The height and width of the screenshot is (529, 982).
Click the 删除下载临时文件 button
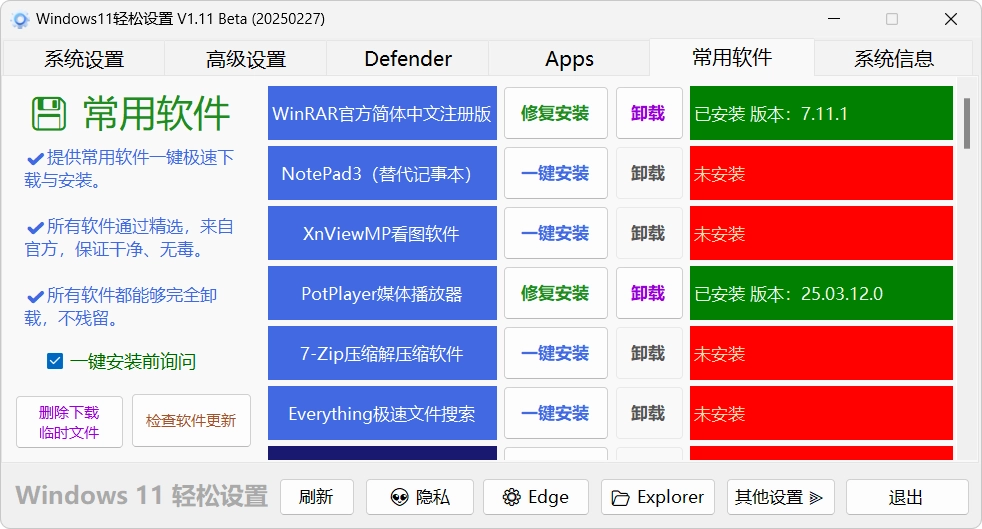tap(69, 422)
